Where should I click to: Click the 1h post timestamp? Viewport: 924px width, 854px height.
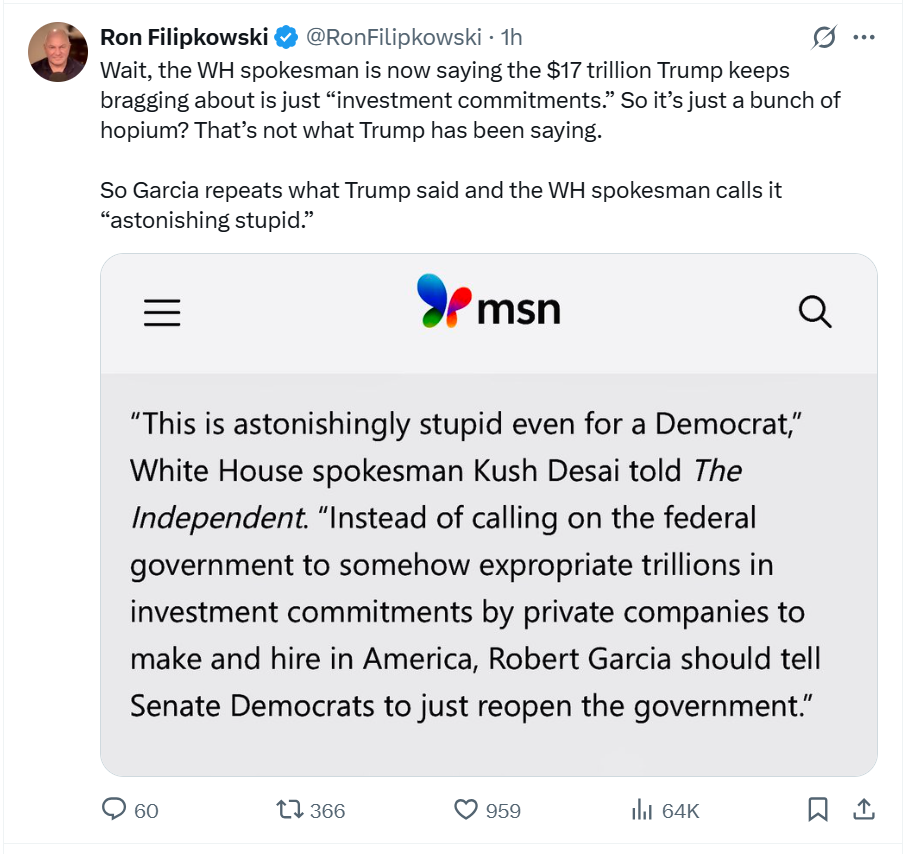pyautogui.click(x=511, y=38)
